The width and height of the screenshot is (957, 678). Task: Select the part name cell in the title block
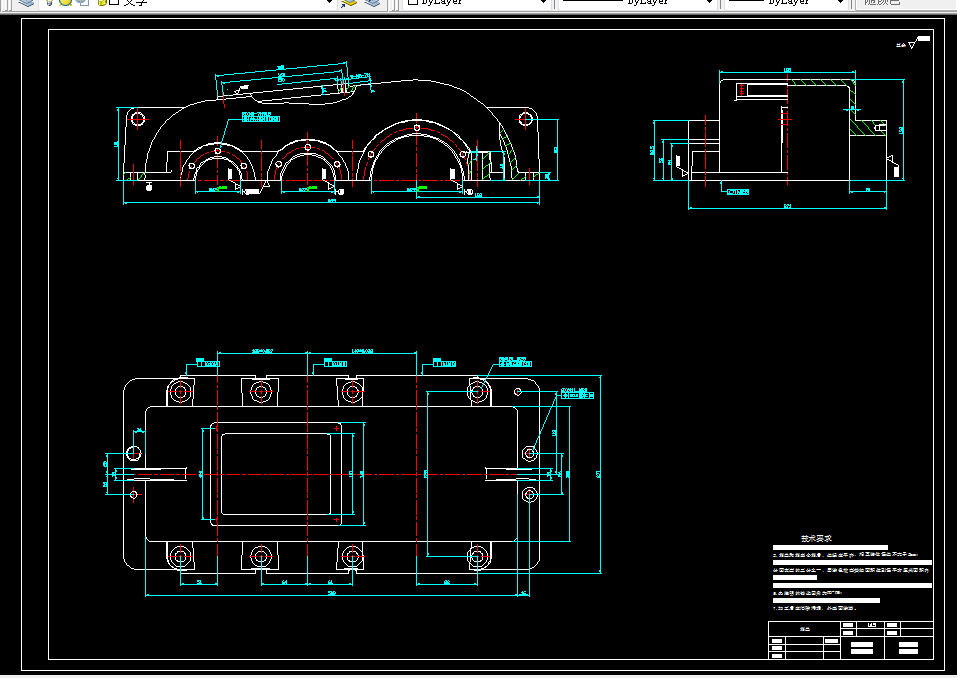pyautogui.click(x=804, y=629)
